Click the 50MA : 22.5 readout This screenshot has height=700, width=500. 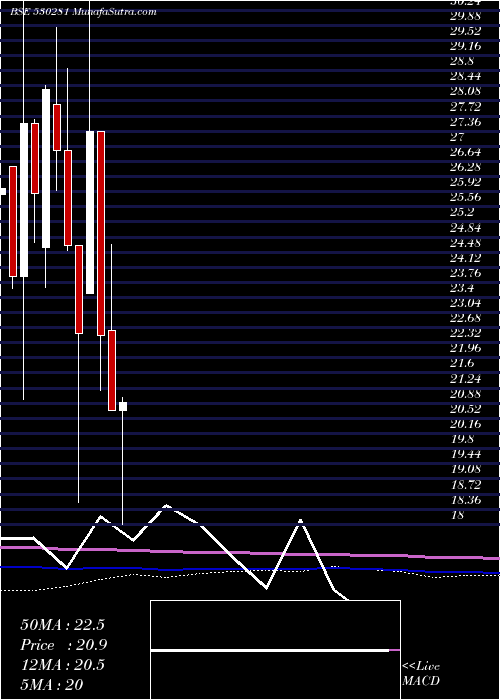click(x=62, y=625)
